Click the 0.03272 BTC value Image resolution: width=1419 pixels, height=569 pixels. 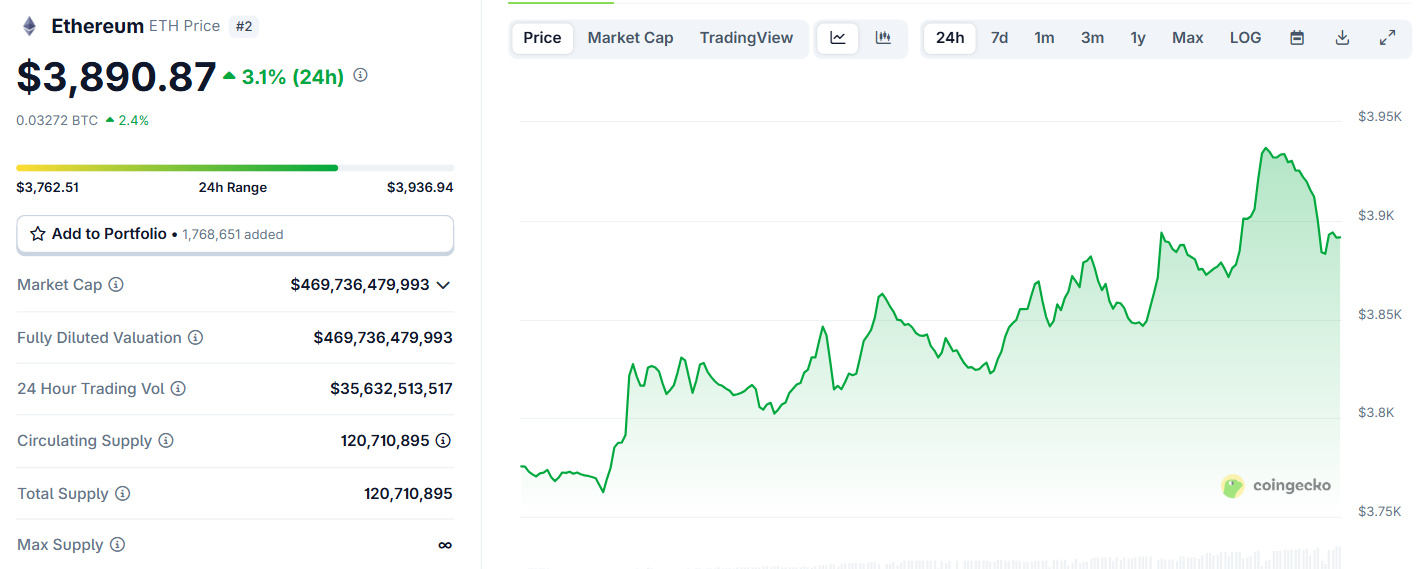pos(57,120)
